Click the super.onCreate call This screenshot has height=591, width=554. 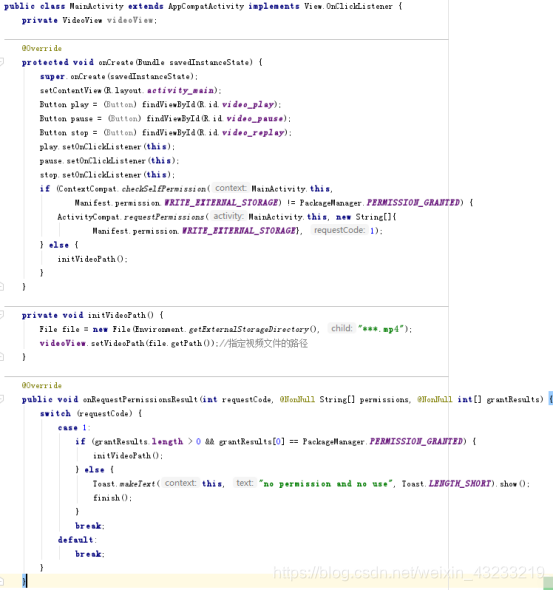(x=118, y=77)
